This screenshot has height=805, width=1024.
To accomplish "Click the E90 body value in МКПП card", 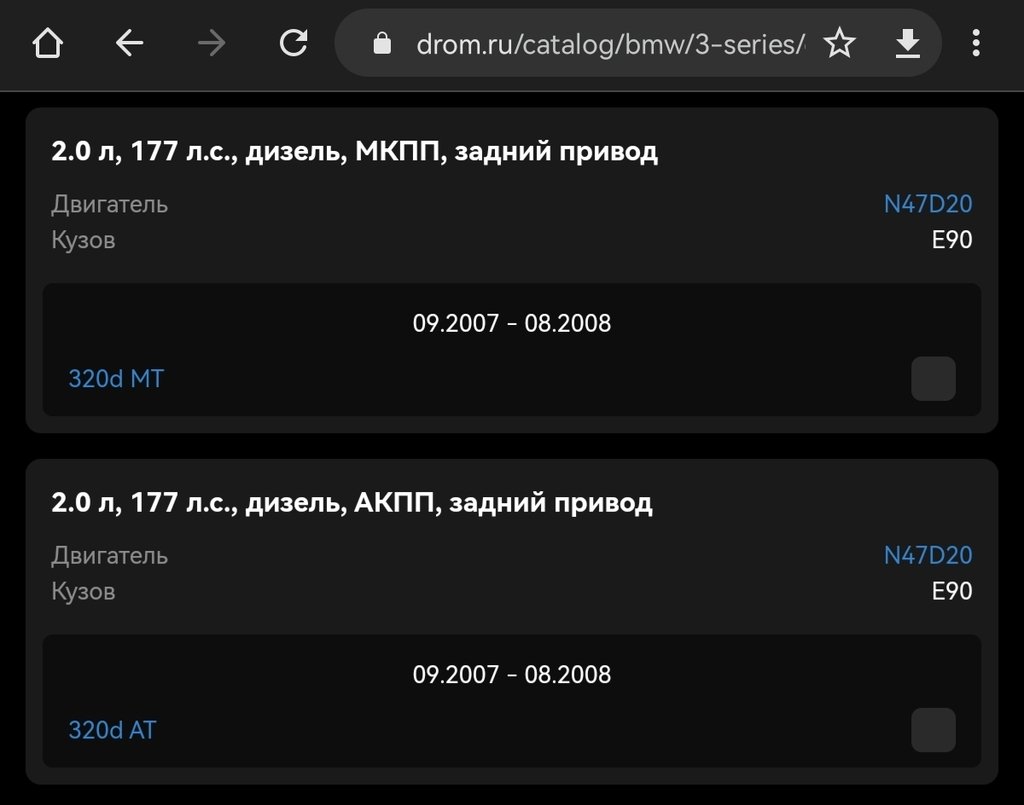I will point(951,240).
